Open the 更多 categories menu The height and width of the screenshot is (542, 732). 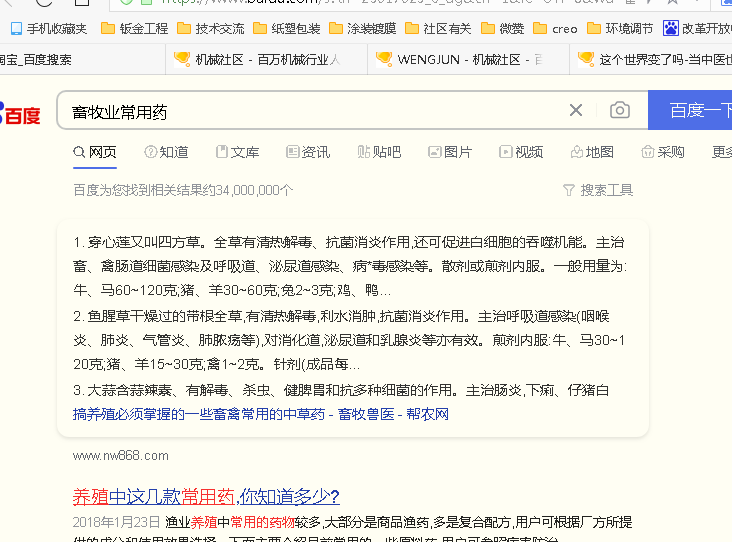(722, 152)
